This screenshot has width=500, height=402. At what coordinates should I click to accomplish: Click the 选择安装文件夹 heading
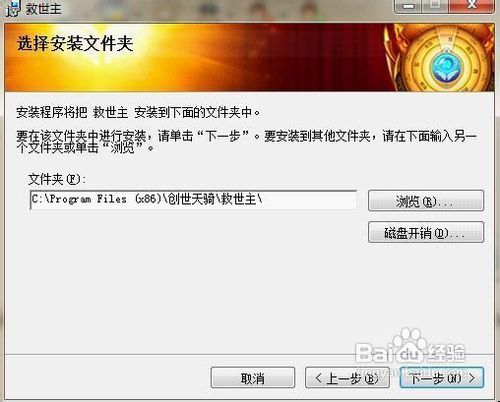(x=75, y=44)
